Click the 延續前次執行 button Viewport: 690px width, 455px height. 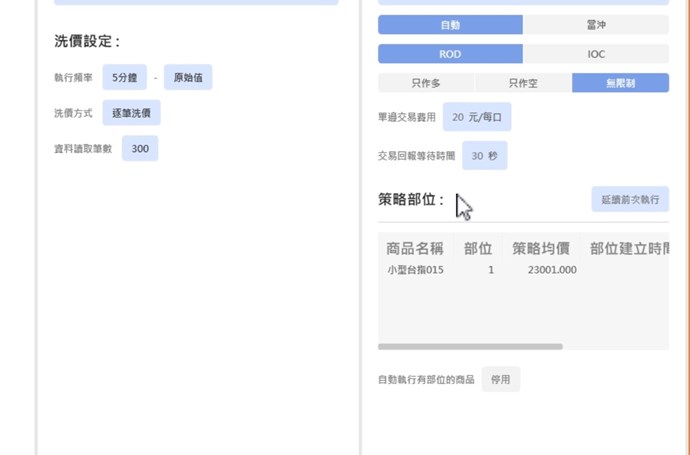[630, 200]
